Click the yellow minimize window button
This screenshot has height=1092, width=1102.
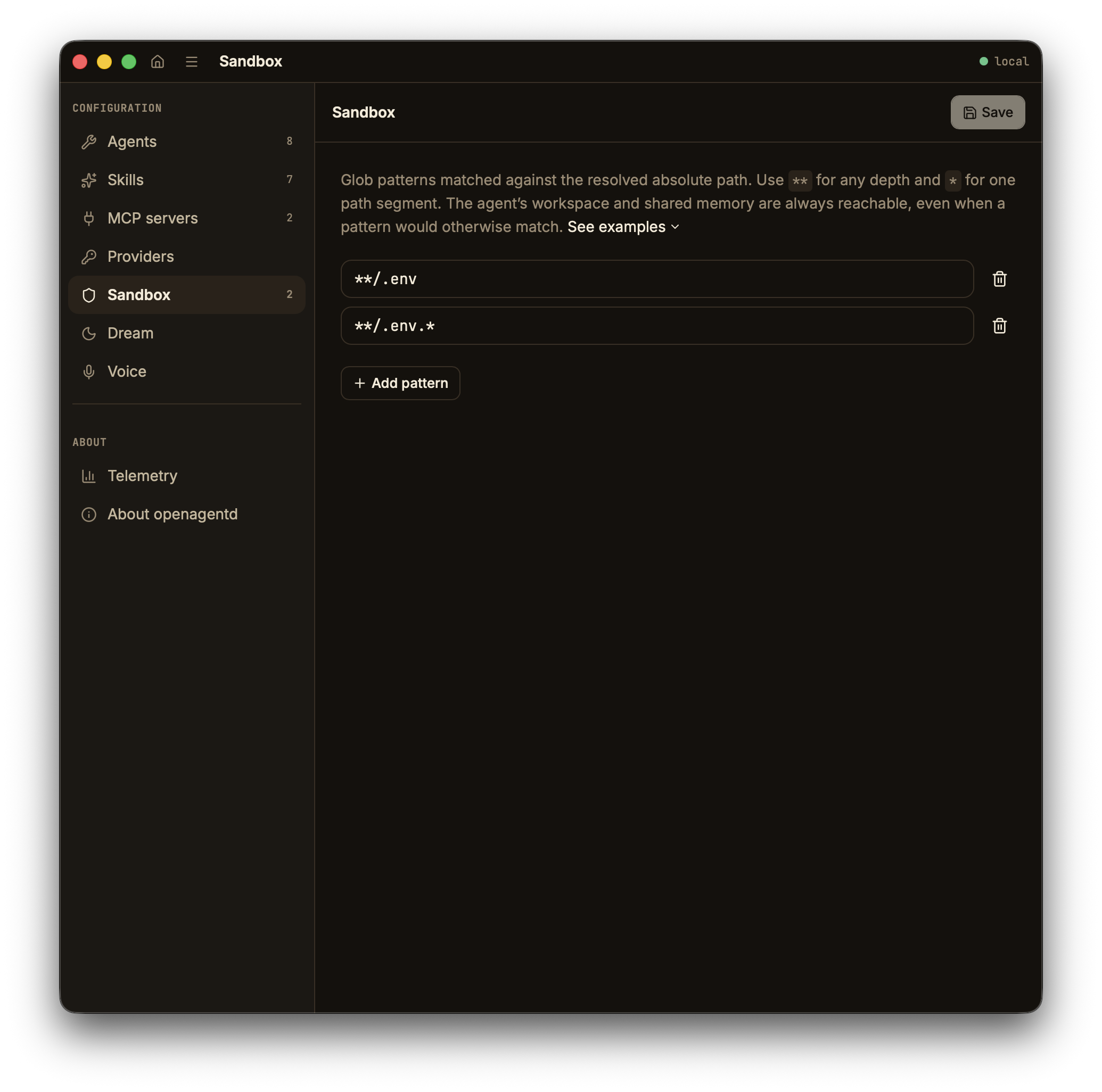click(104, 62)
